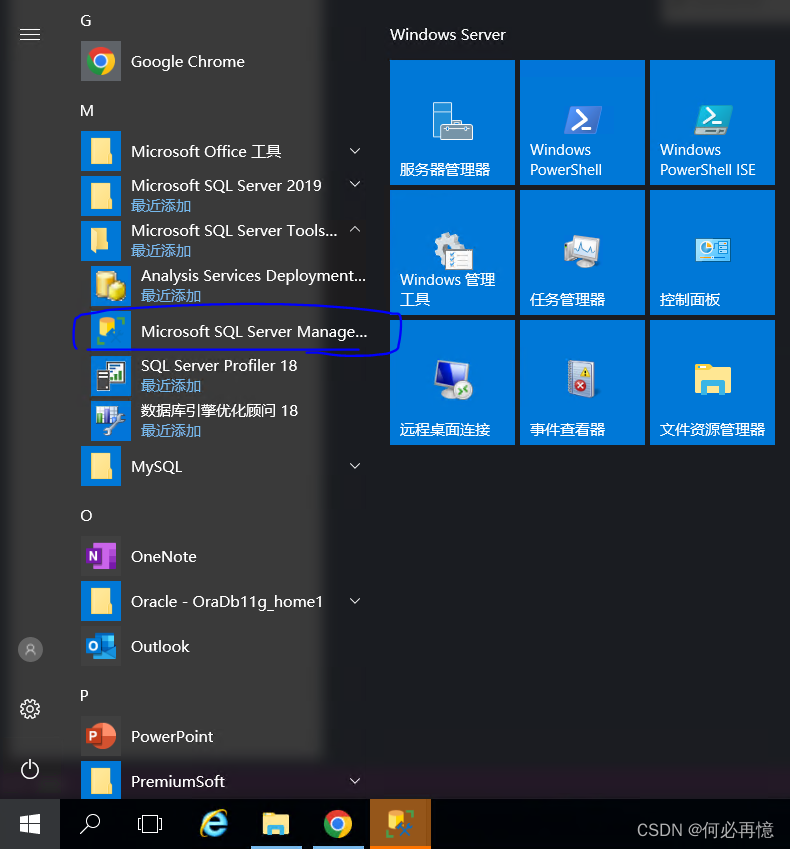
Task: Open PowerPoint app icon
Action: tap(101, 736)
